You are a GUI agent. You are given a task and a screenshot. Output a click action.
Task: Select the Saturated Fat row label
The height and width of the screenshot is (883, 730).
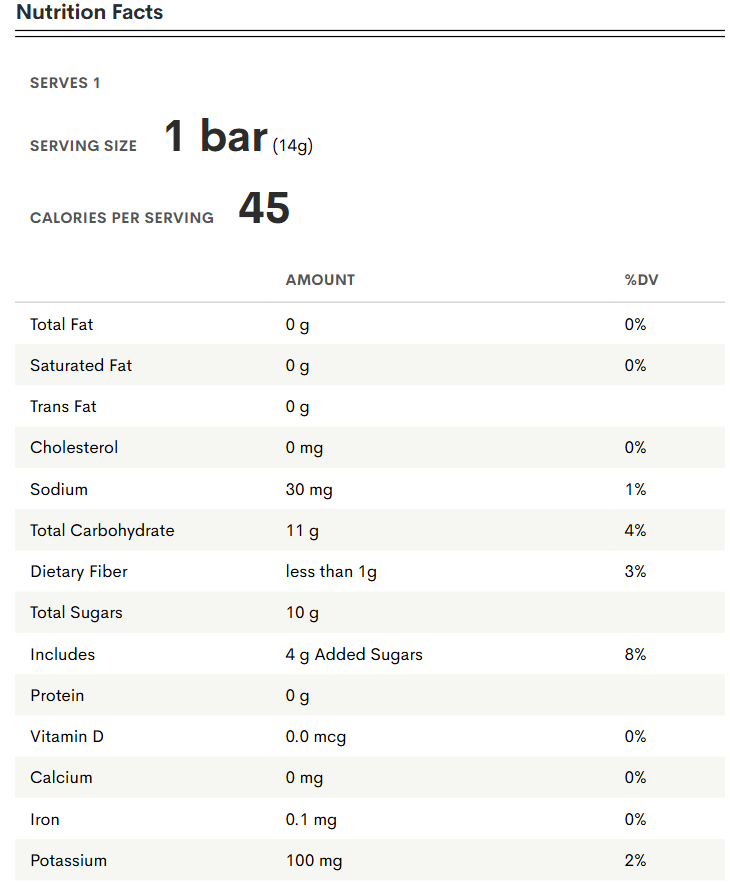pos(81,365)
